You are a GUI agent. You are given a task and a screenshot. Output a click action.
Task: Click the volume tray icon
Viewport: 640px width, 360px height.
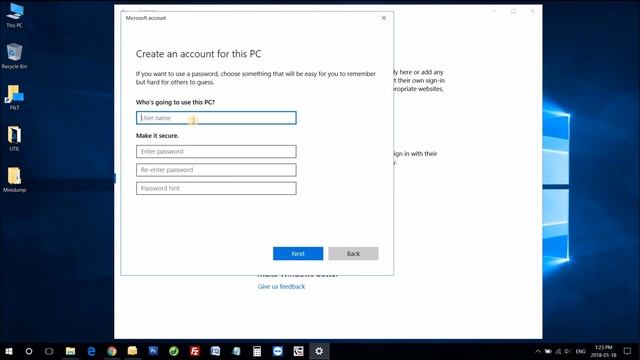[x=567, y=351]
